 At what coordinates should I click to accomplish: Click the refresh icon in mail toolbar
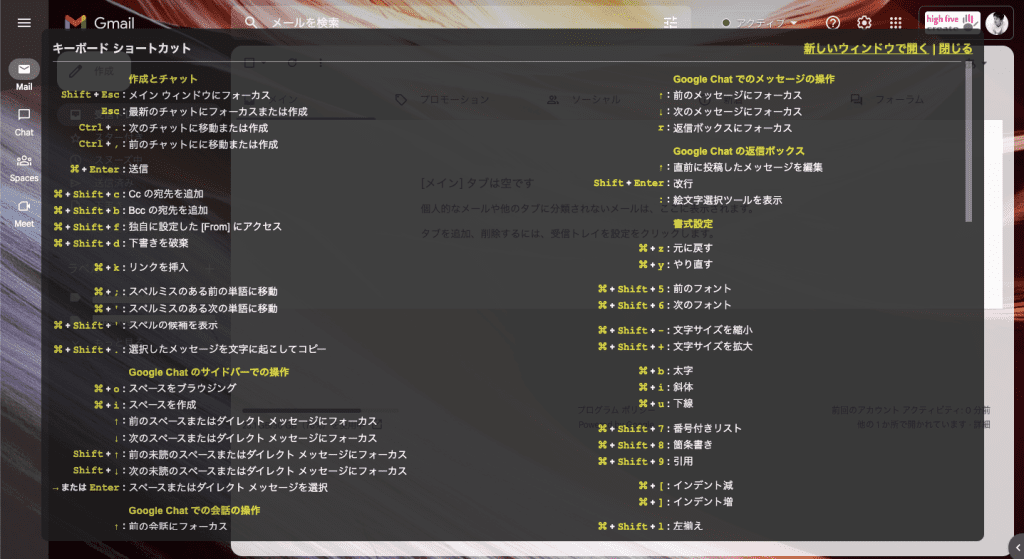pos(292,63)
